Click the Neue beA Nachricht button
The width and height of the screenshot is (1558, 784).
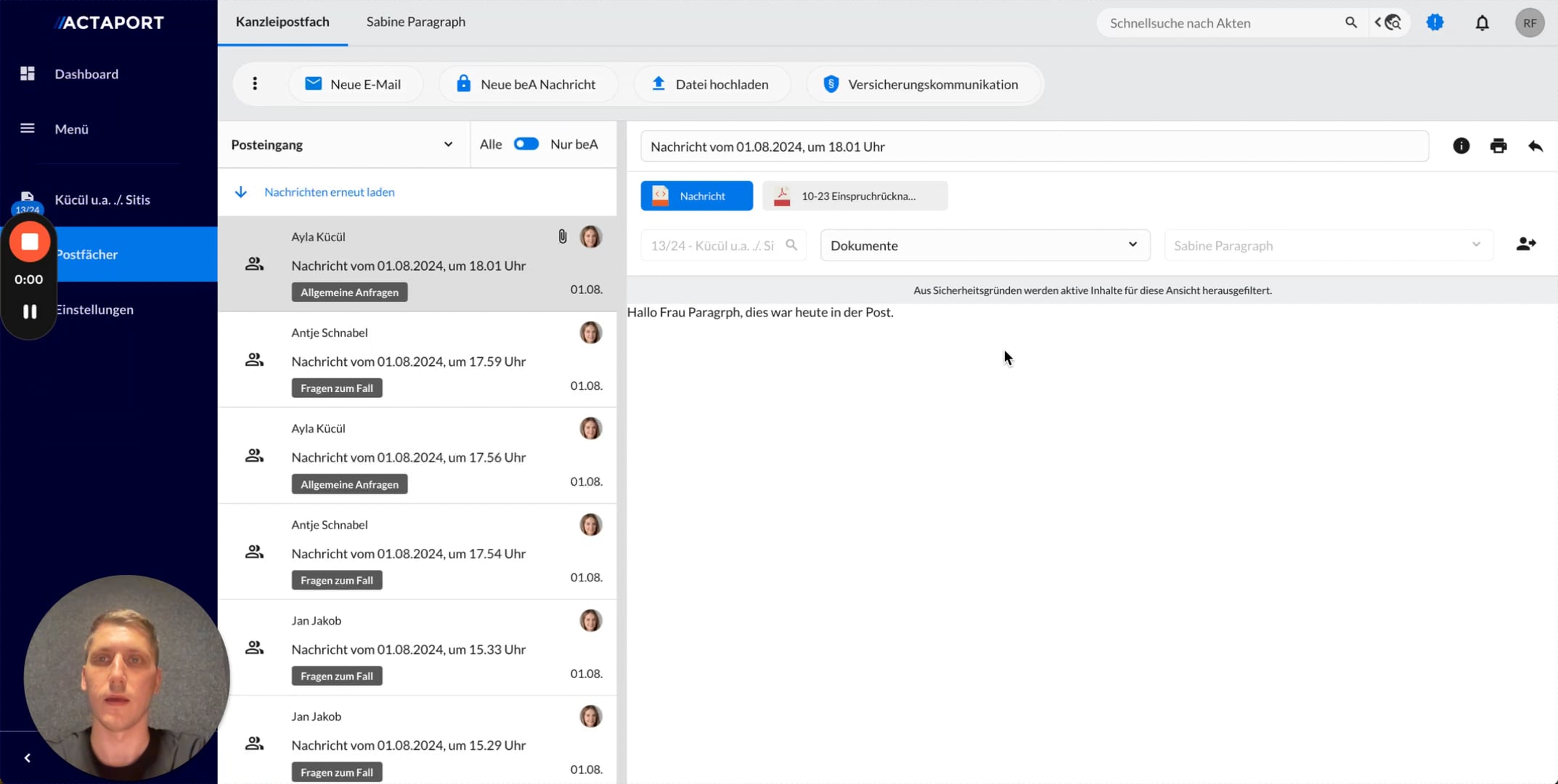tap(527, 84)
